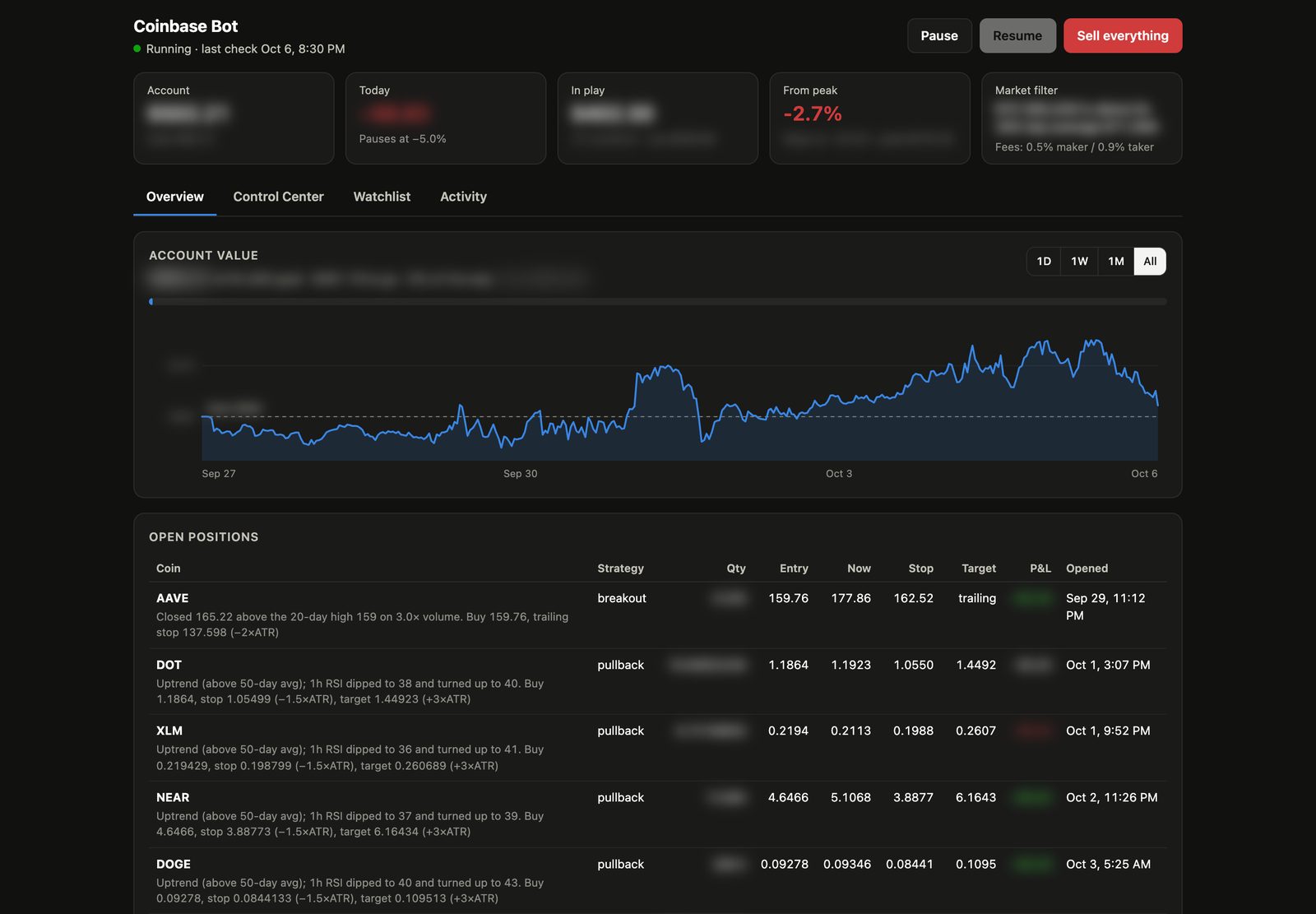Image resolution: width=1316 pixels, height=914 pixels.
Task: Click the P&L column header
Action: pyautogui.click(x=1040, y=568)
